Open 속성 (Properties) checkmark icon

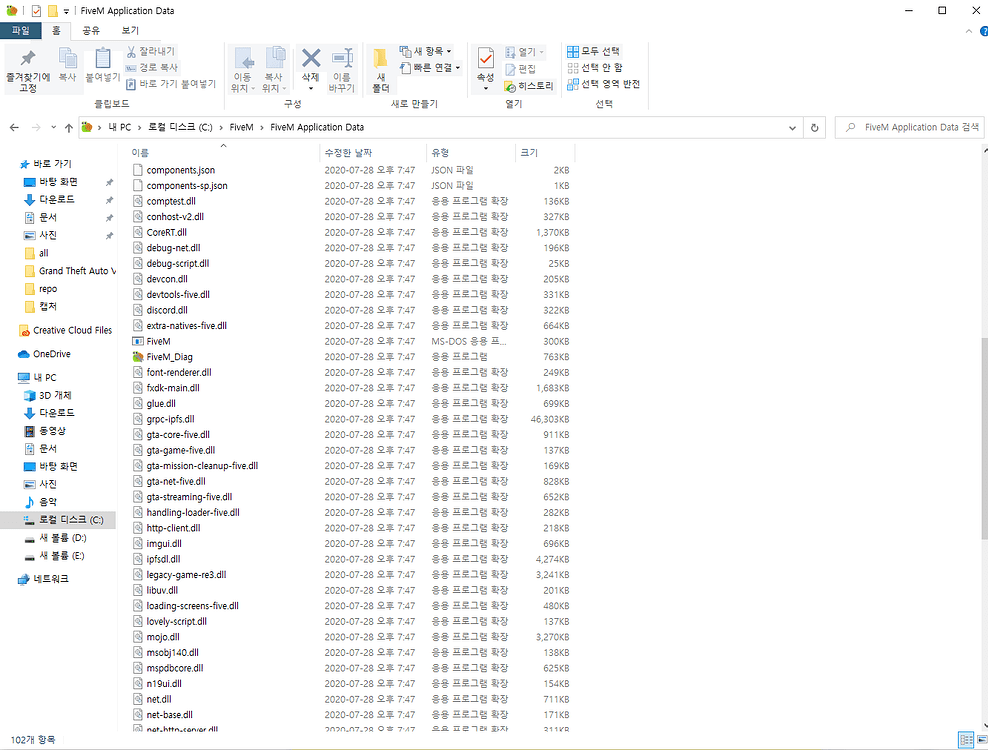(x=485, y=59)
